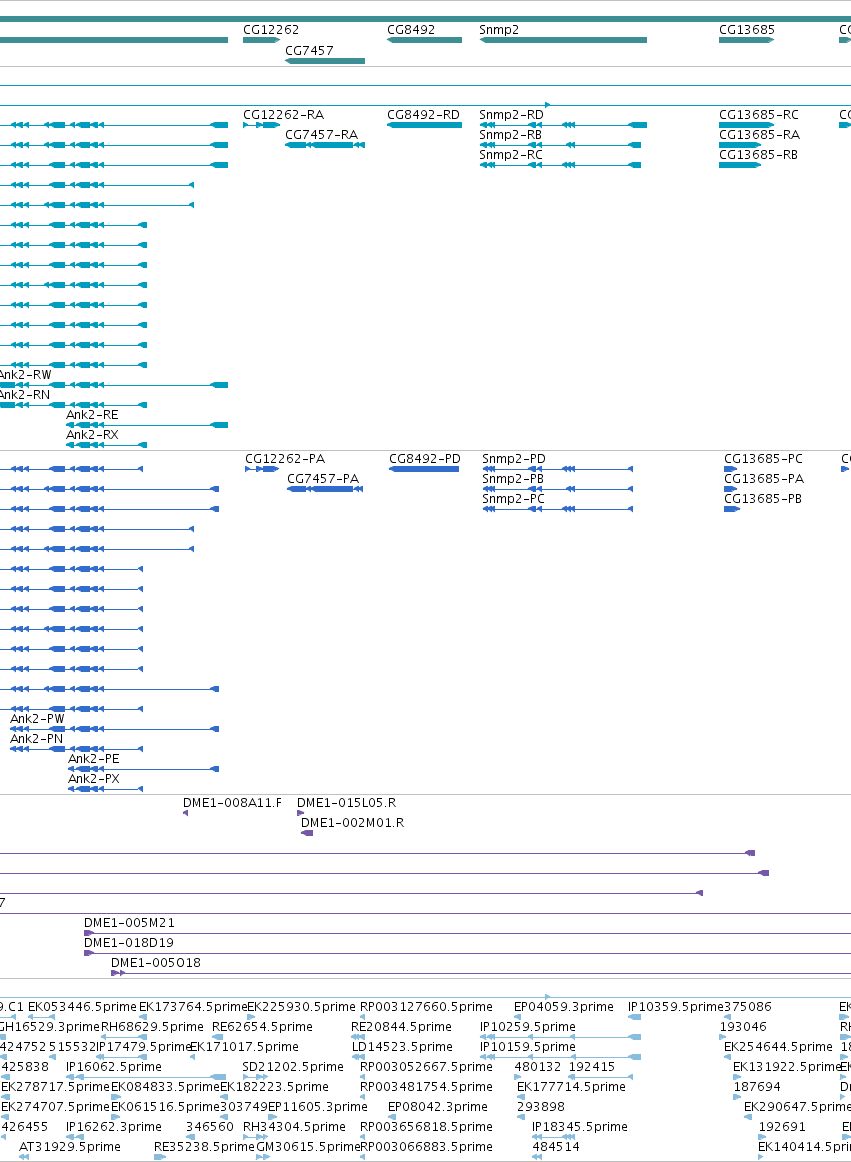Viewport: 851px width, 1162px height.
Task: Click EST RP003127660.5prime label
Action: [x=426, y=1007]
